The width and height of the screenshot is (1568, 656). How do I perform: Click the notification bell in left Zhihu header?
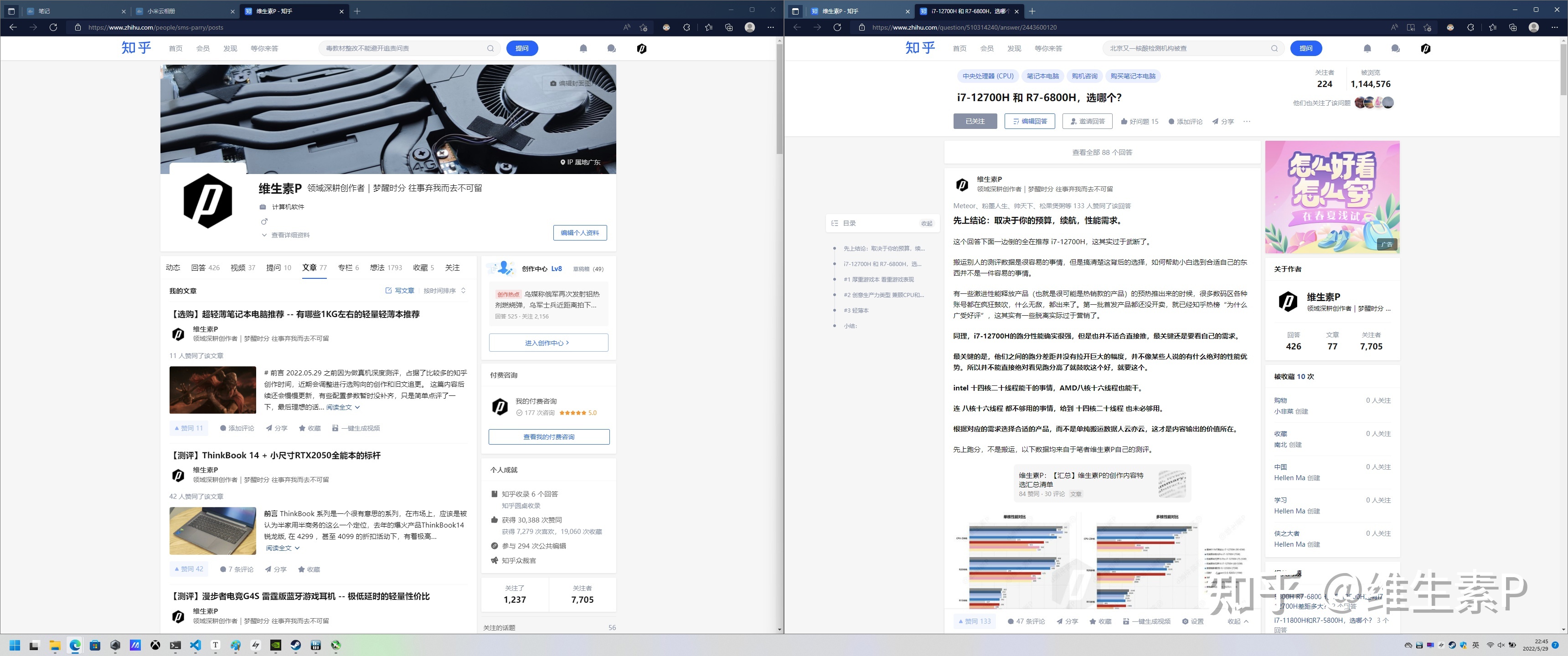pos(583,49)
